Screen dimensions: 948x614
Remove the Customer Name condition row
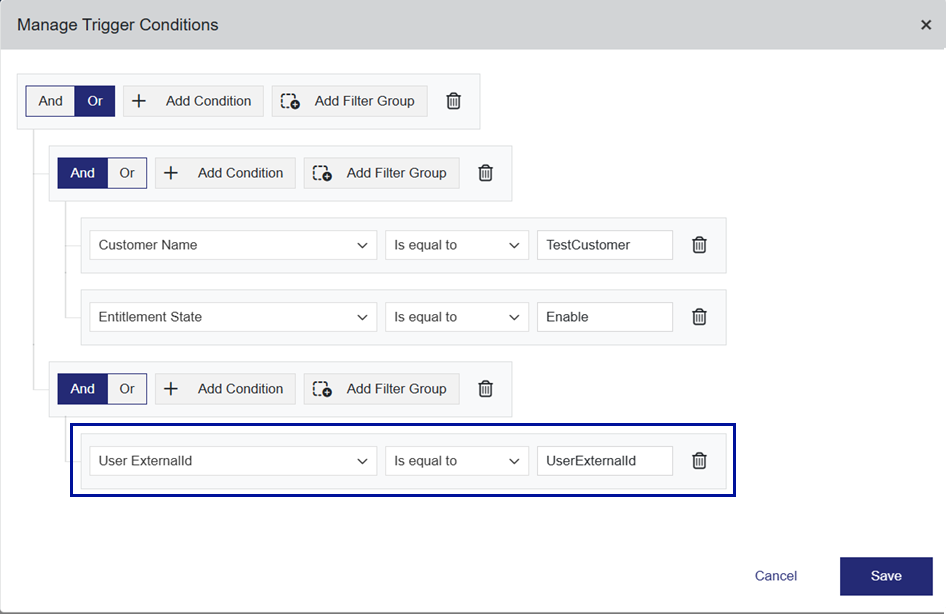tap(699, 245)
